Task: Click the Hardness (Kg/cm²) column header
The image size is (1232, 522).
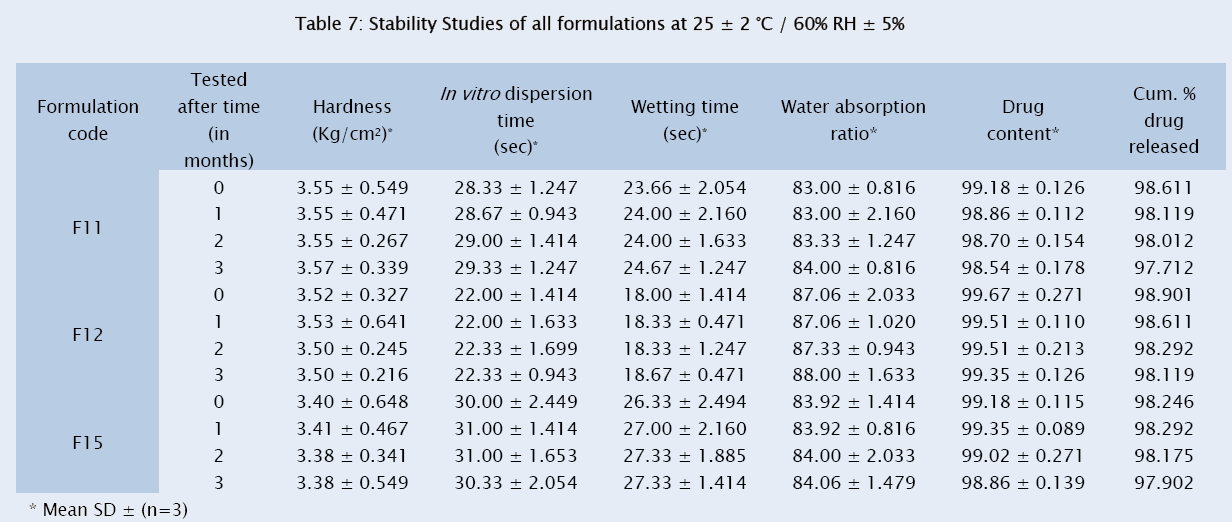Action: pyautogui.click(x=352, y=119)
